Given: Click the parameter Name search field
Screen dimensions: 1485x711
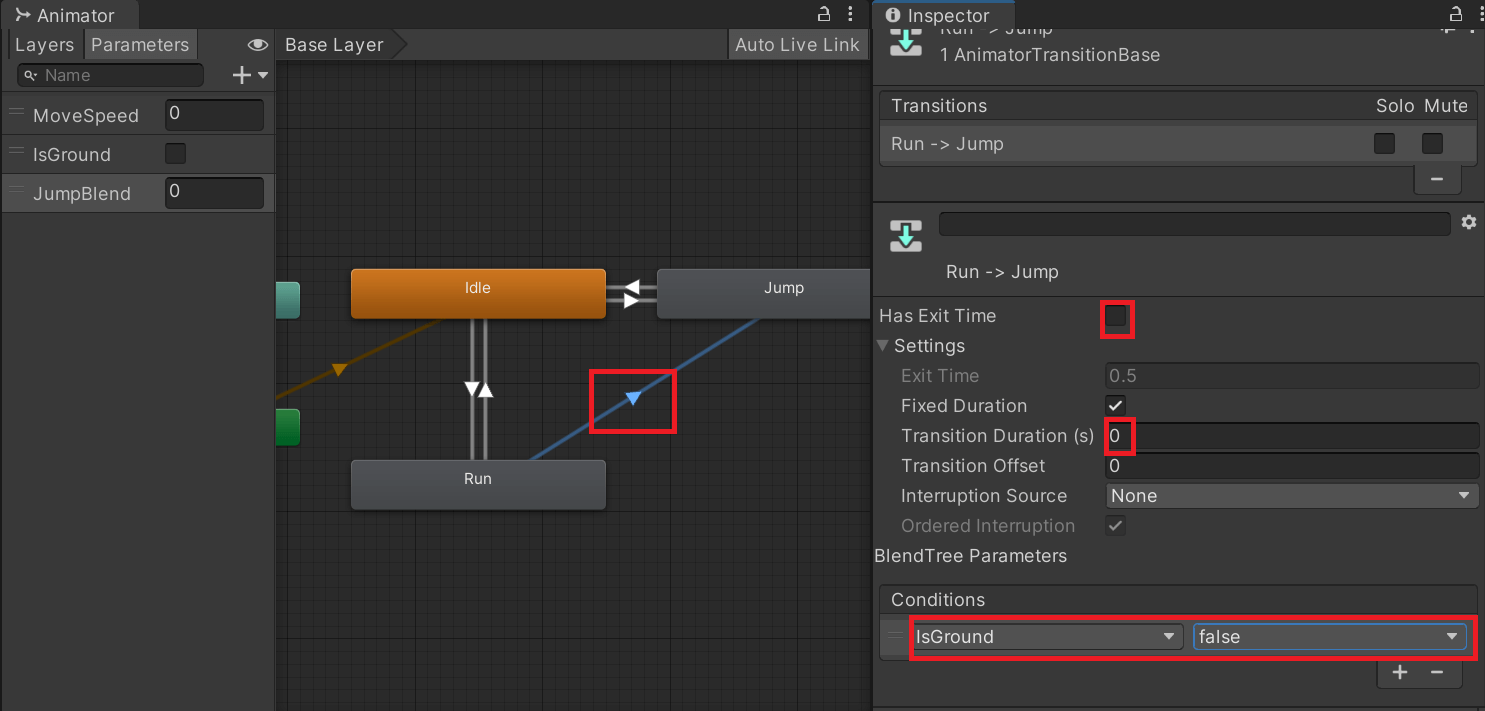Looking at the screenshot, I should [x=111, y=75].
